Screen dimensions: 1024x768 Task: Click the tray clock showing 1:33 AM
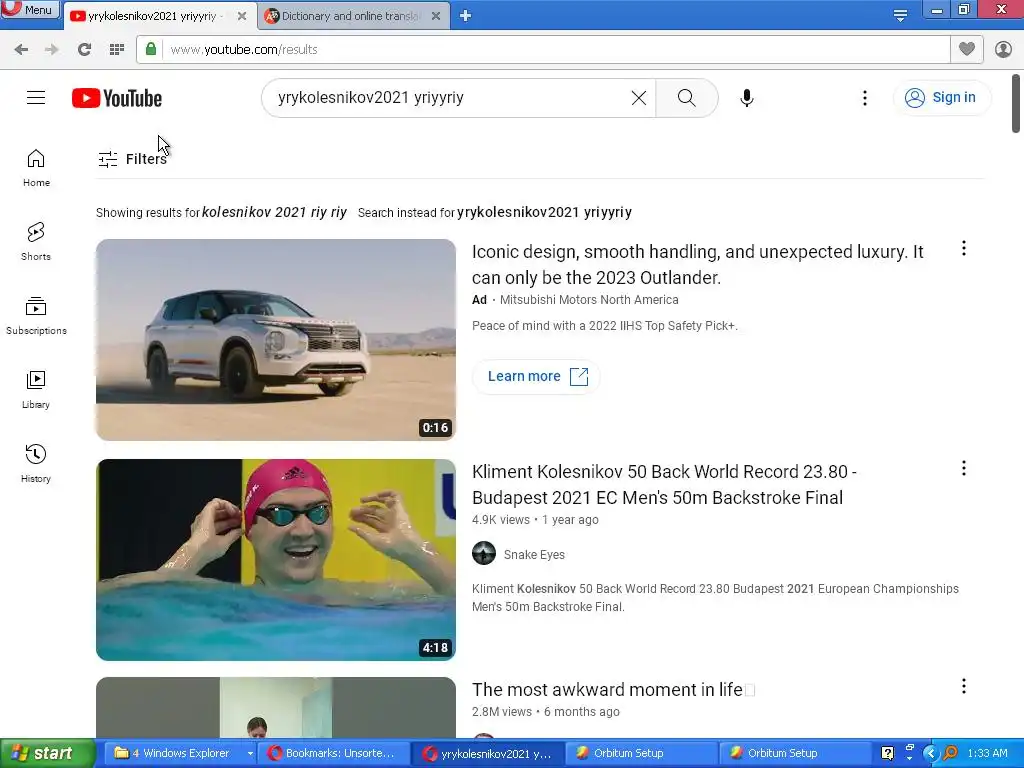click(987, 754)
